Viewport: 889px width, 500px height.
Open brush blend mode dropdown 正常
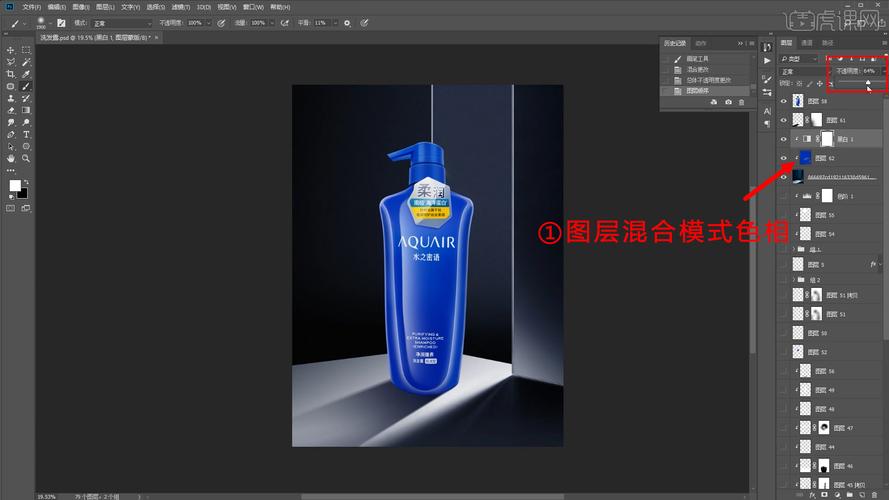(x=122, y=23)
